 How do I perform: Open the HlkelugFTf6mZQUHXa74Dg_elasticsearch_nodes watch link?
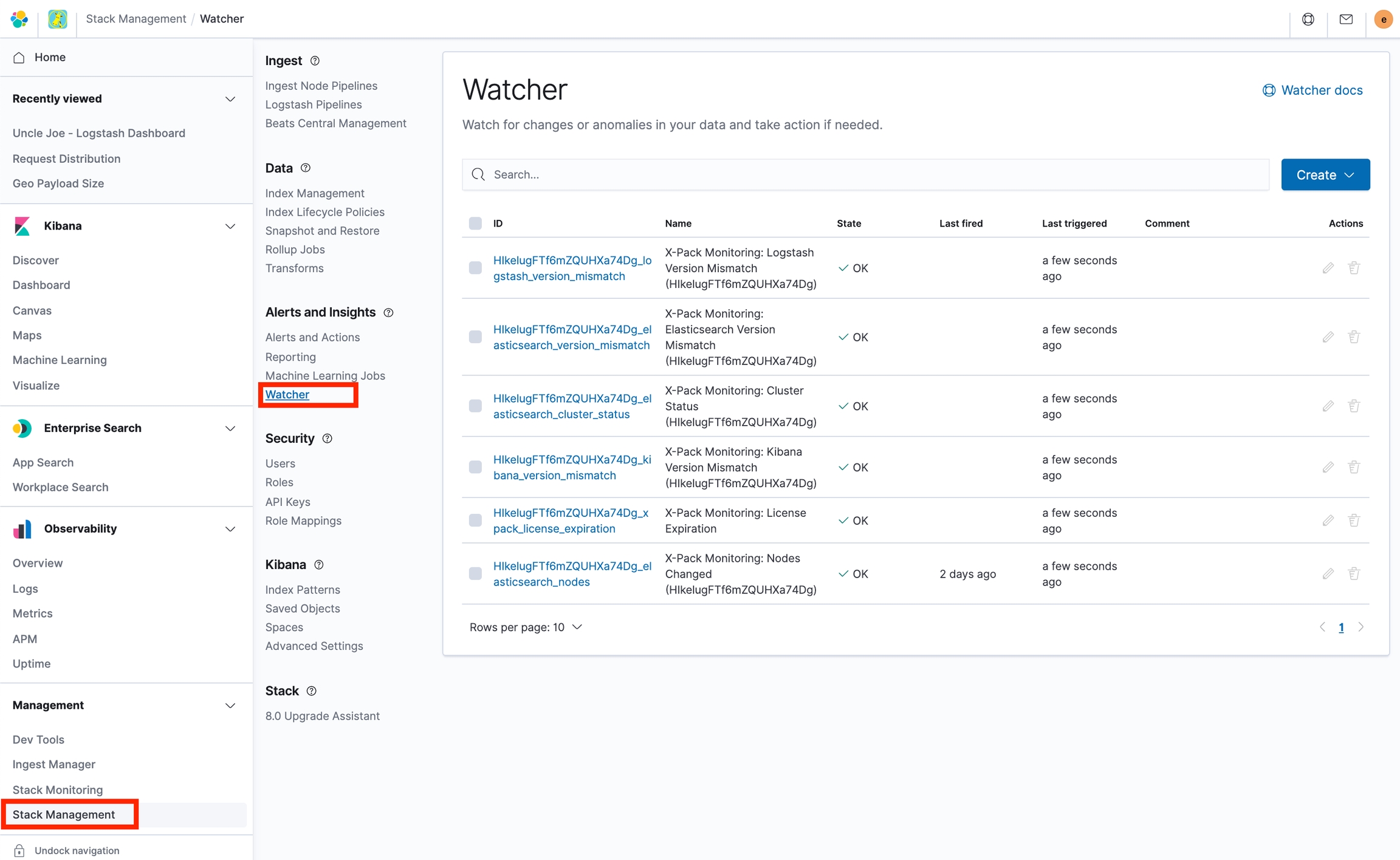(572, 574)
